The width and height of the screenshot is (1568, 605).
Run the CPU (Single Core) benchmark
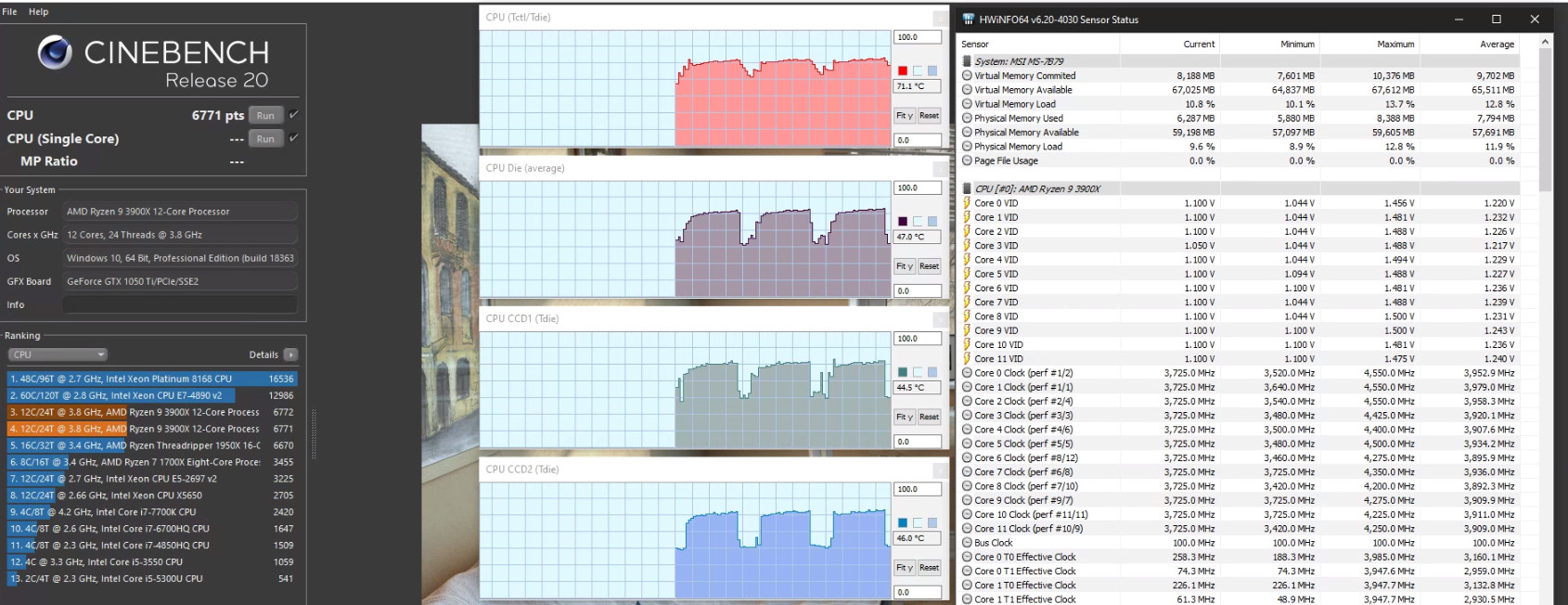(265, 138)
